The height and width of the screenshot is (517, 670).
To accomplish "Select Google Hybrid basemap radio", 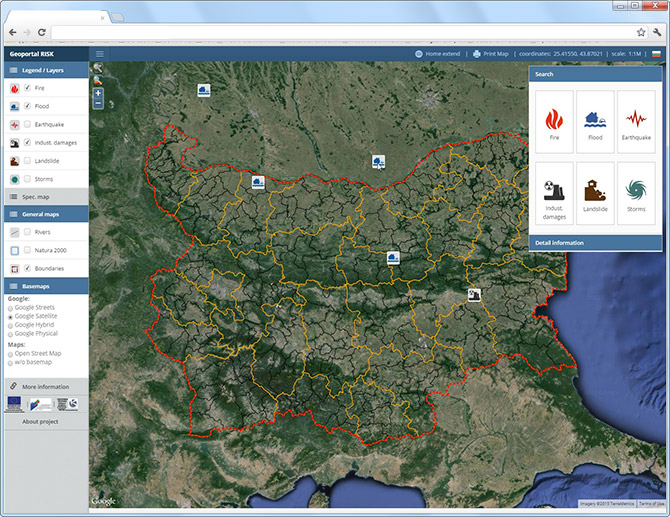I will (x=10, y=326).
